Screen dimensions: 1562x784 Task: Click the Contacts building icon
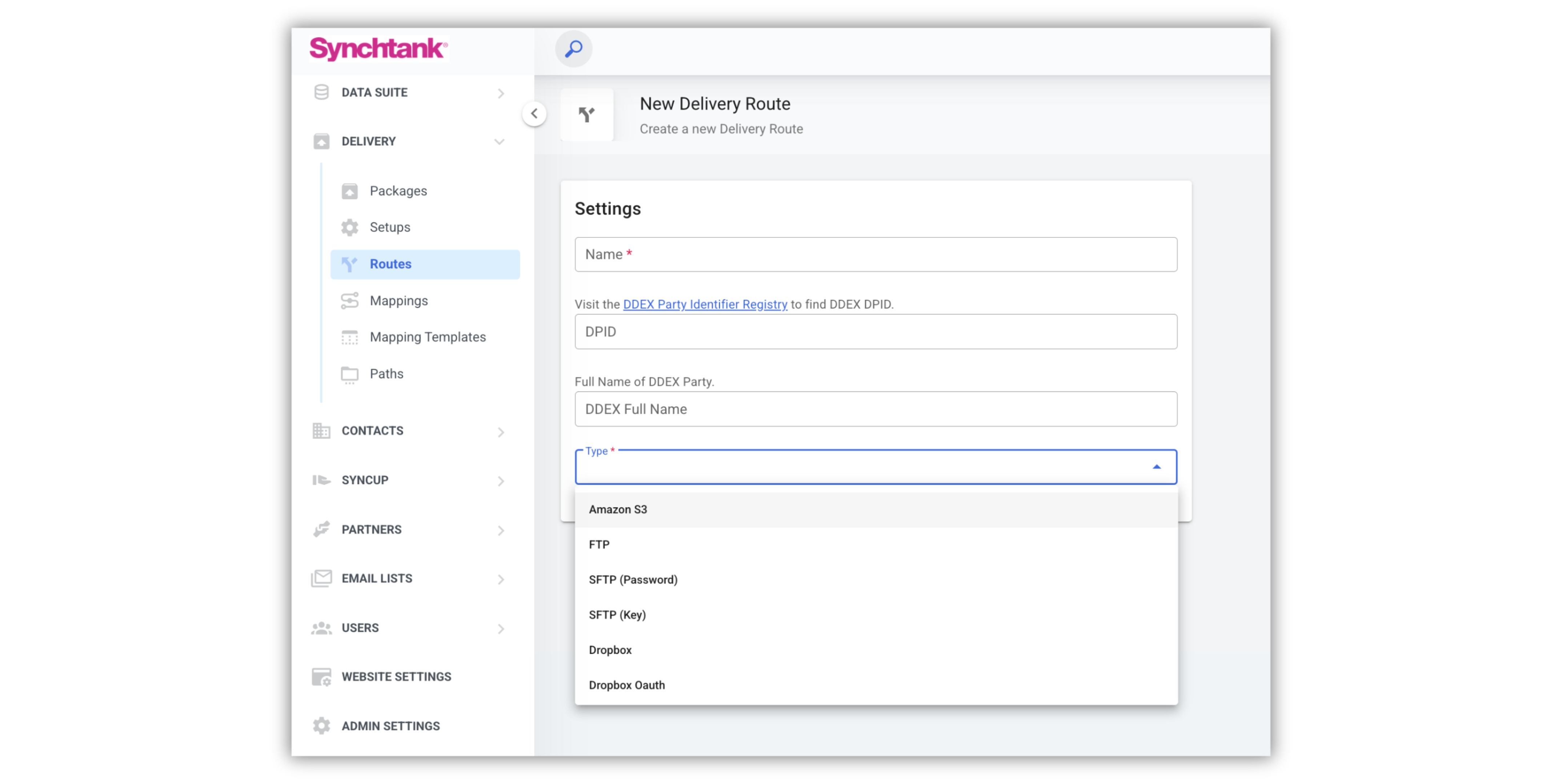click(321, 430)
